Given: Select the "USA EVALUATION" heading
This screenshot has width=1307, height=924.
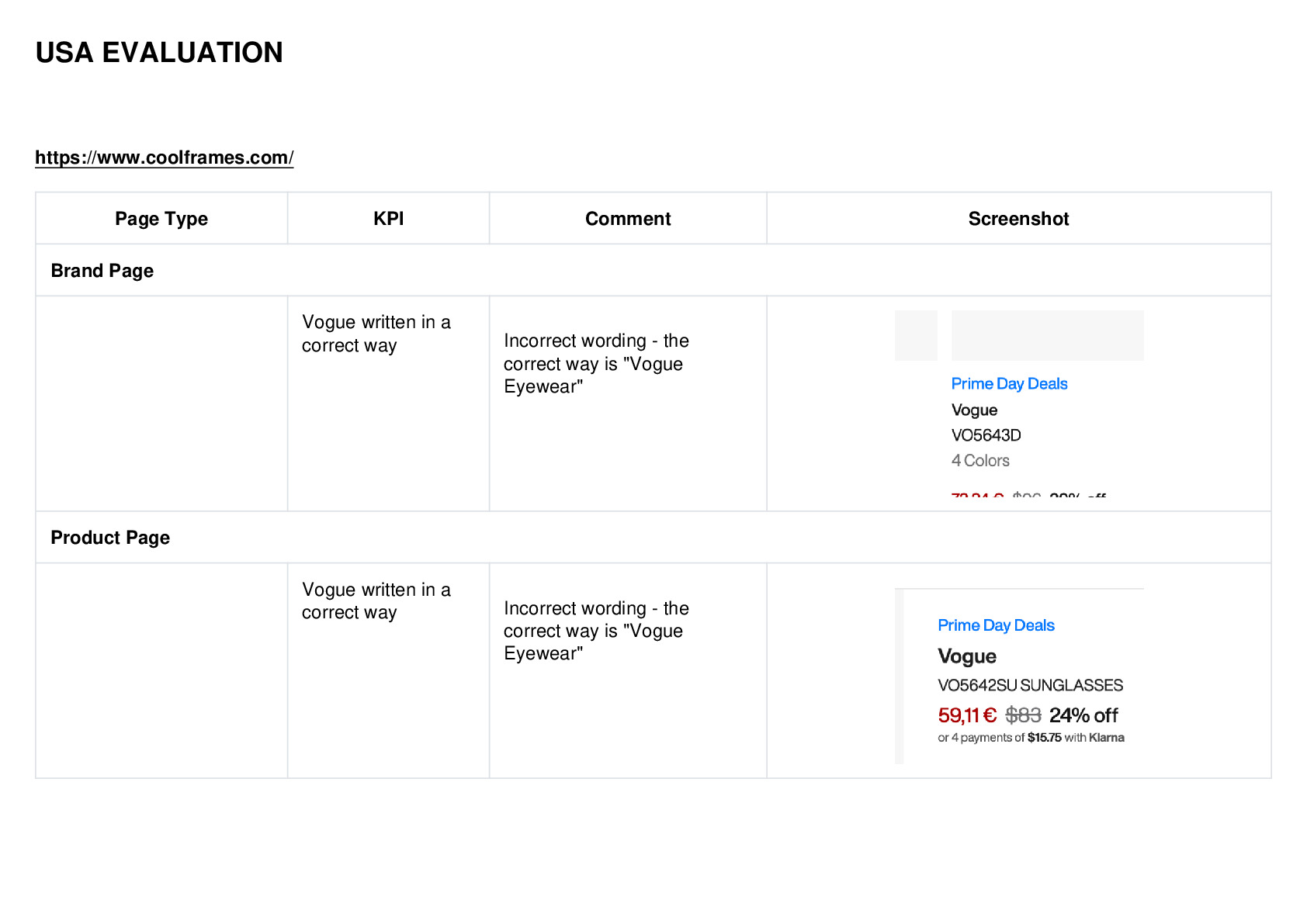Looking at the screenshot, I should click(159, 53).
